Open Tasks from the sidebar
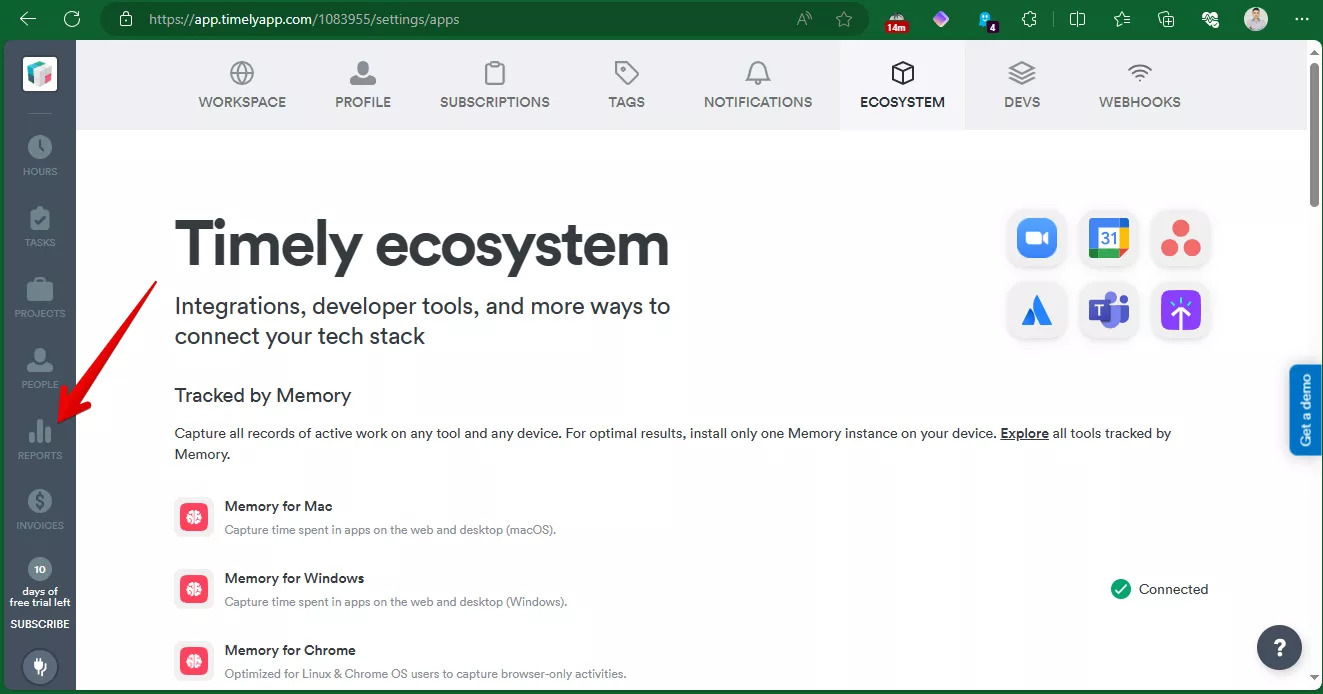The image size is (1323, 694). (x=40, y=227)
